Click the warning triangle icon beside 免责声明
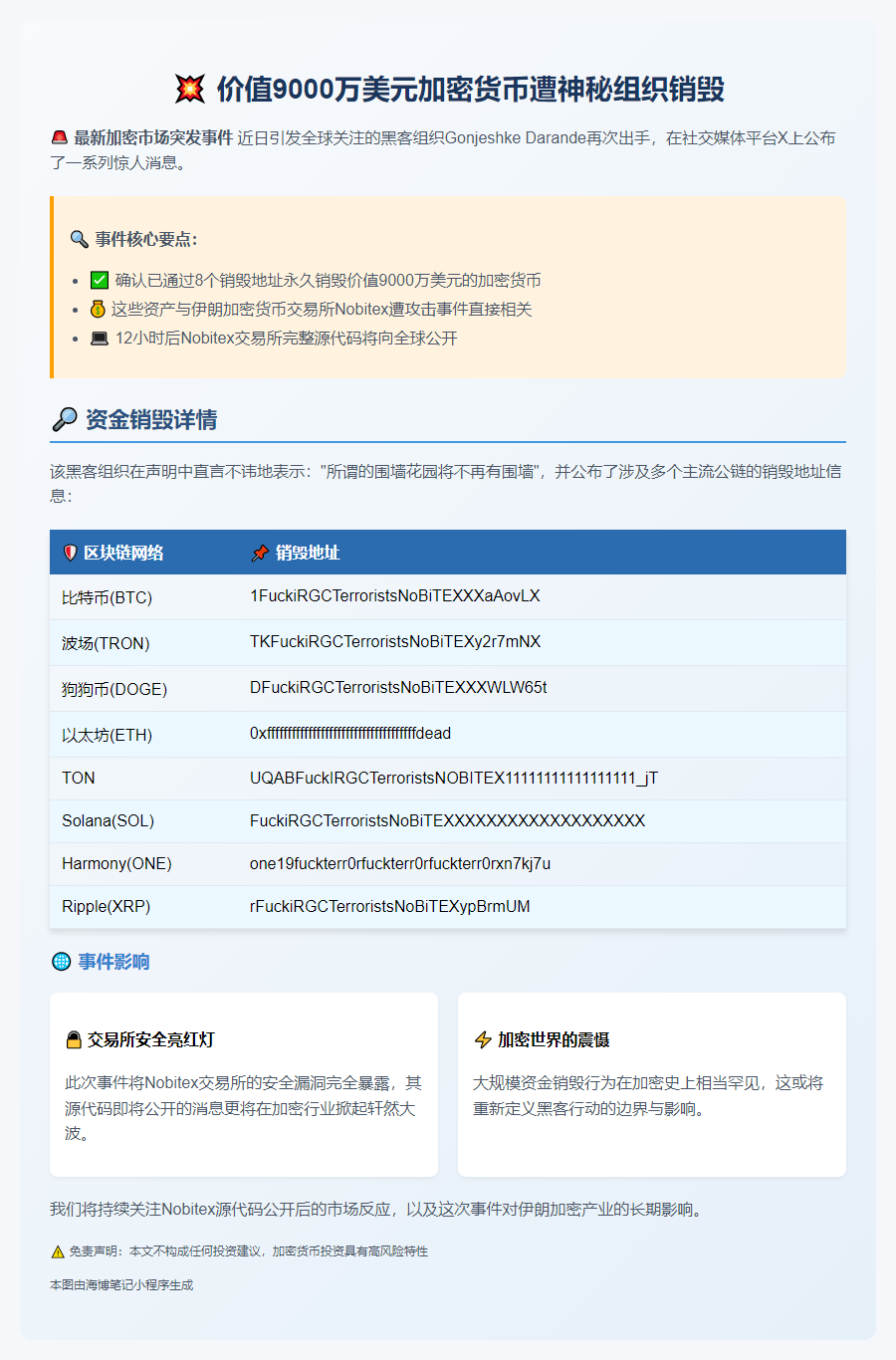This screenshot has height=1360, width=896. pos(58,1251)
